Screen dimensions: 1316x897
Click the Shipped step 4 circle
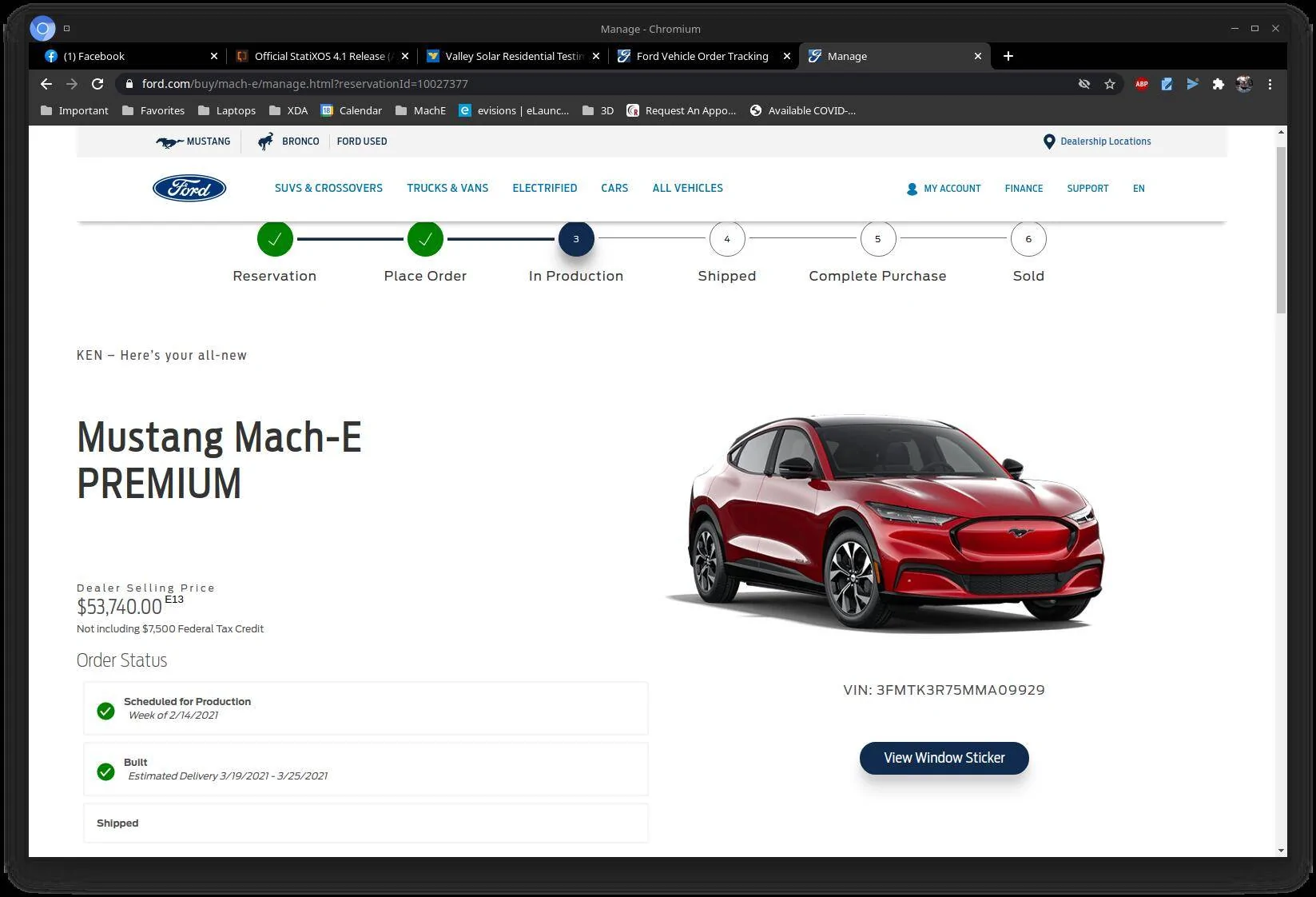click(x=727, y=239)
